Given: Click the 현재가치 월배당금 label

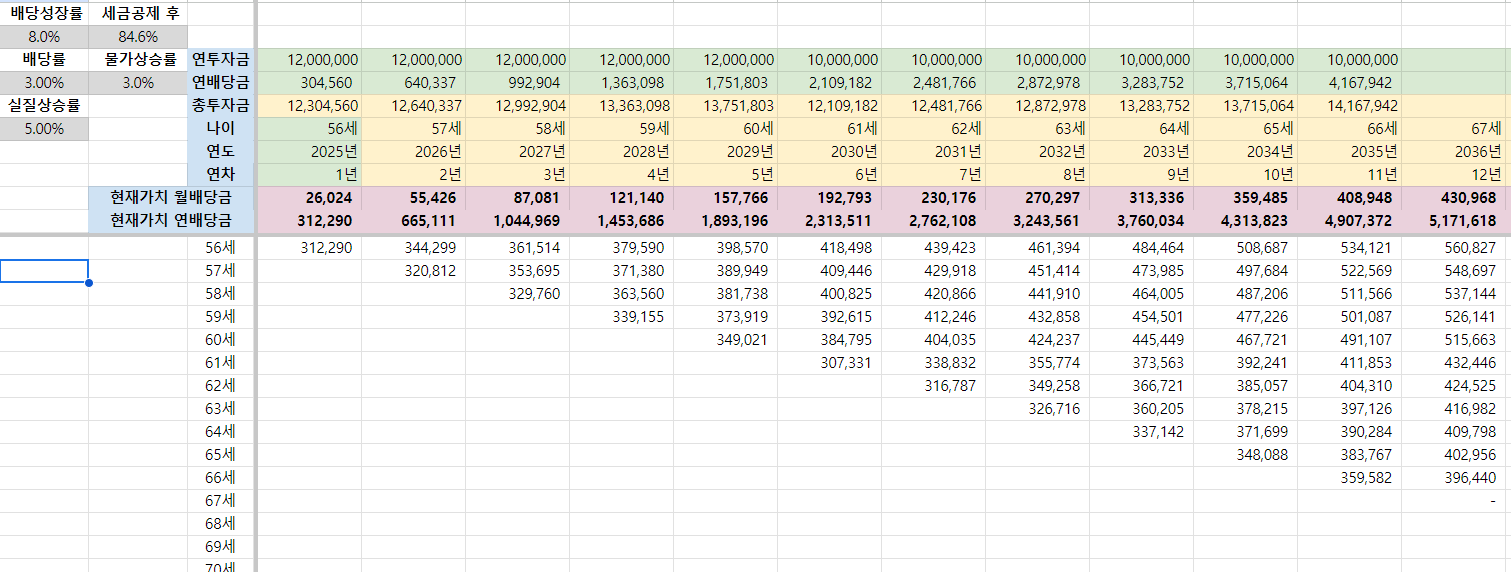Looking at the screenshot, I should pyautogui.click(x=171, y=197).
